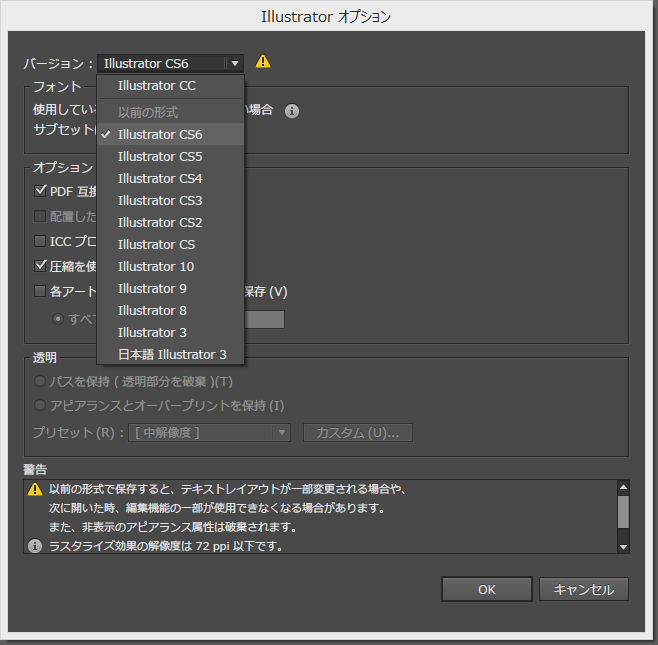Click the OK button
The image size is (658, 645).
(x=487, y=589)
